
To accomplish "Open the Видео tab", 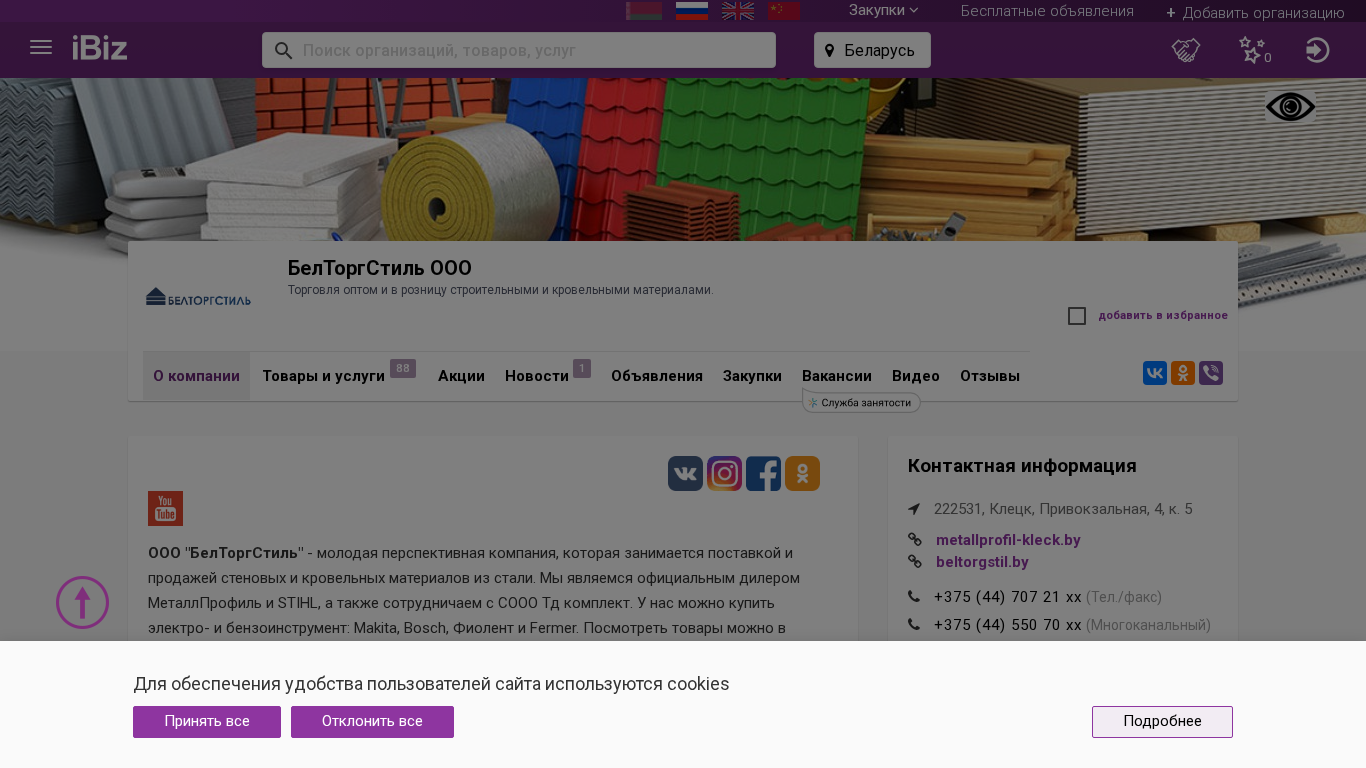I will (916, 376).
